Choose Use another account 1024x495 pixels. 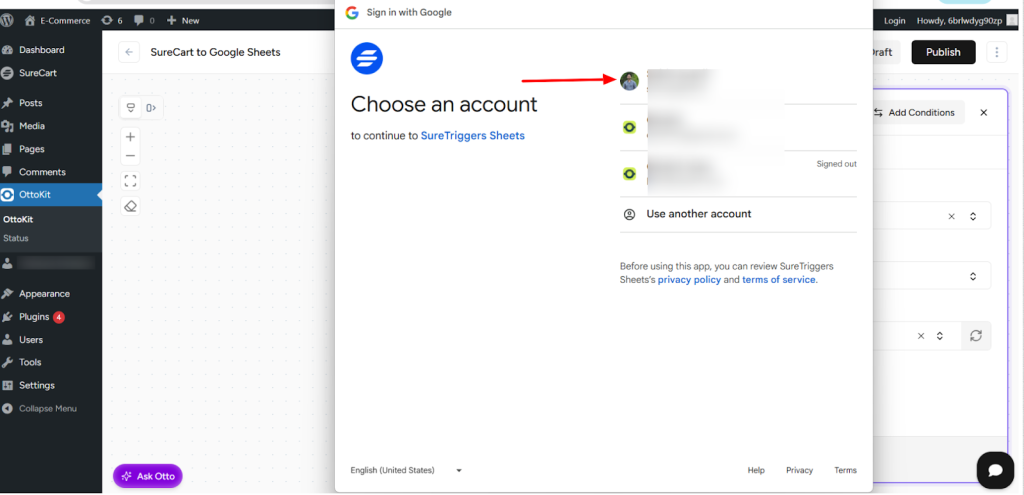point(698,214)
